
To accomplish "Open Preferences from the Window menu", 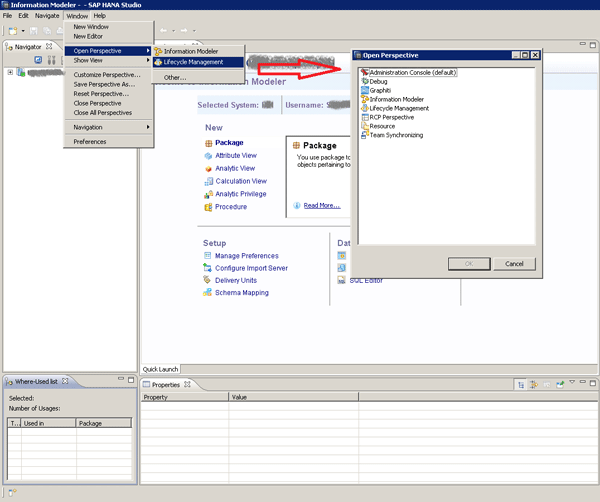I will tap(90, 142).
